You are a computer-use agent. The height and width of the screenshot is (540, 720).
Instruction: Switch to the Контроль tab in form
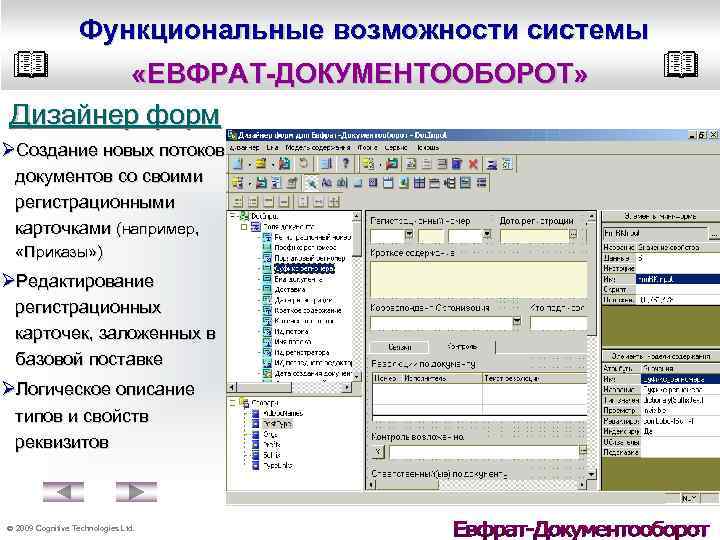pos(462,346)
